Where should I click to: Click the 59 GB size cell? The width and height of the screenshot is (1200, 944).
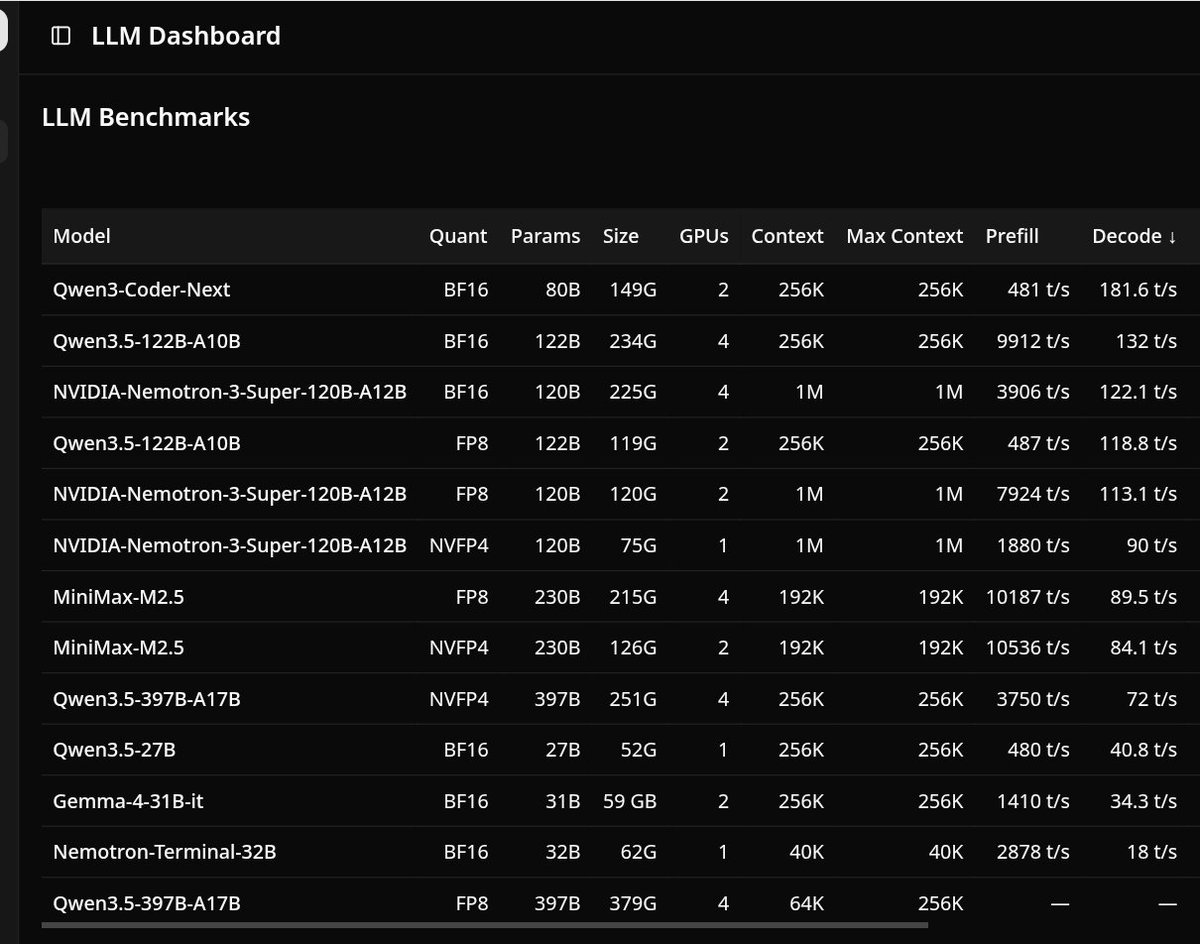(x=630, y=801)
